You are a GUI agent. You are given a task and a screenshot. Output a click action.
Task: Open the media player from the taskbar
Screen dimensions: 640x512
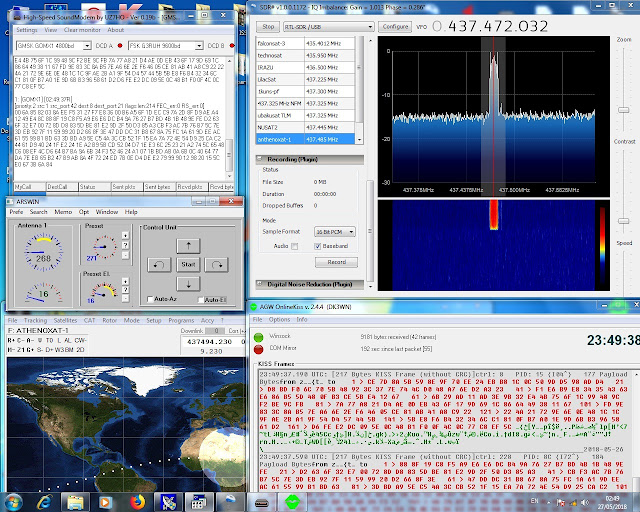[x=106, y=502]
